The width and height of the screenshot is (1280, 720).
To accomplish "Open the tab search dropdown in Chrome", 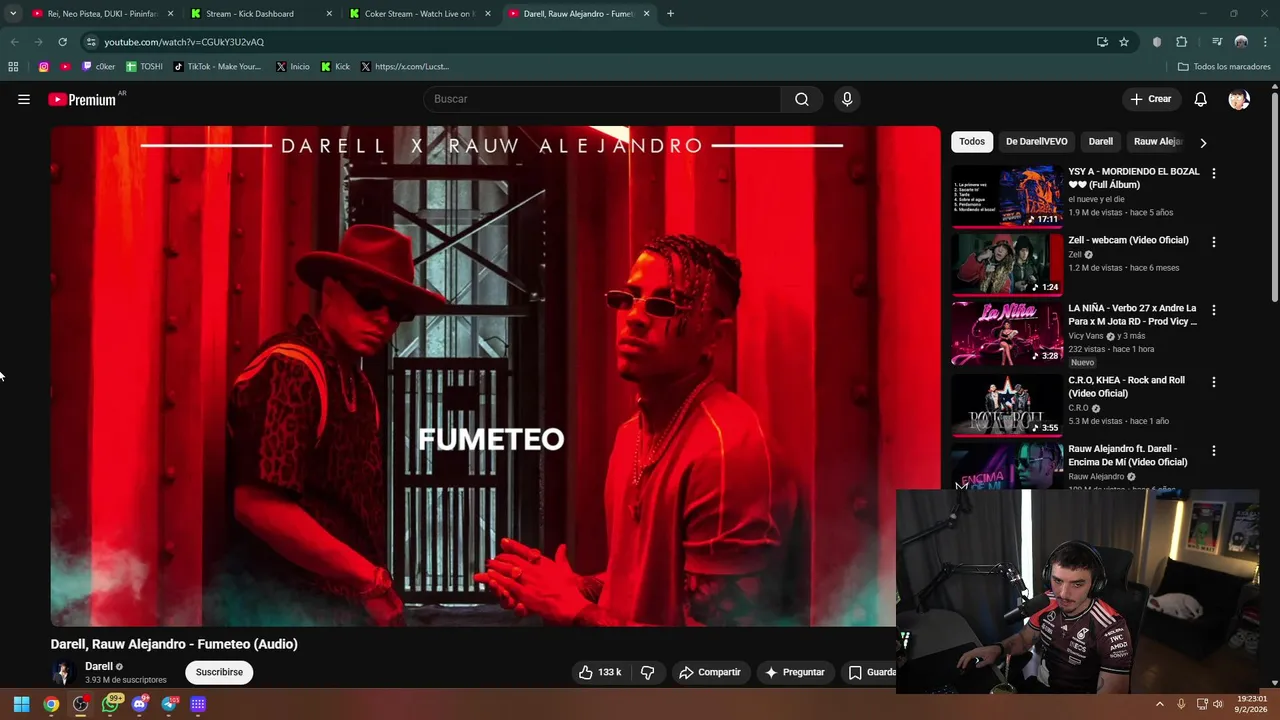I will (x=13, y=14).
